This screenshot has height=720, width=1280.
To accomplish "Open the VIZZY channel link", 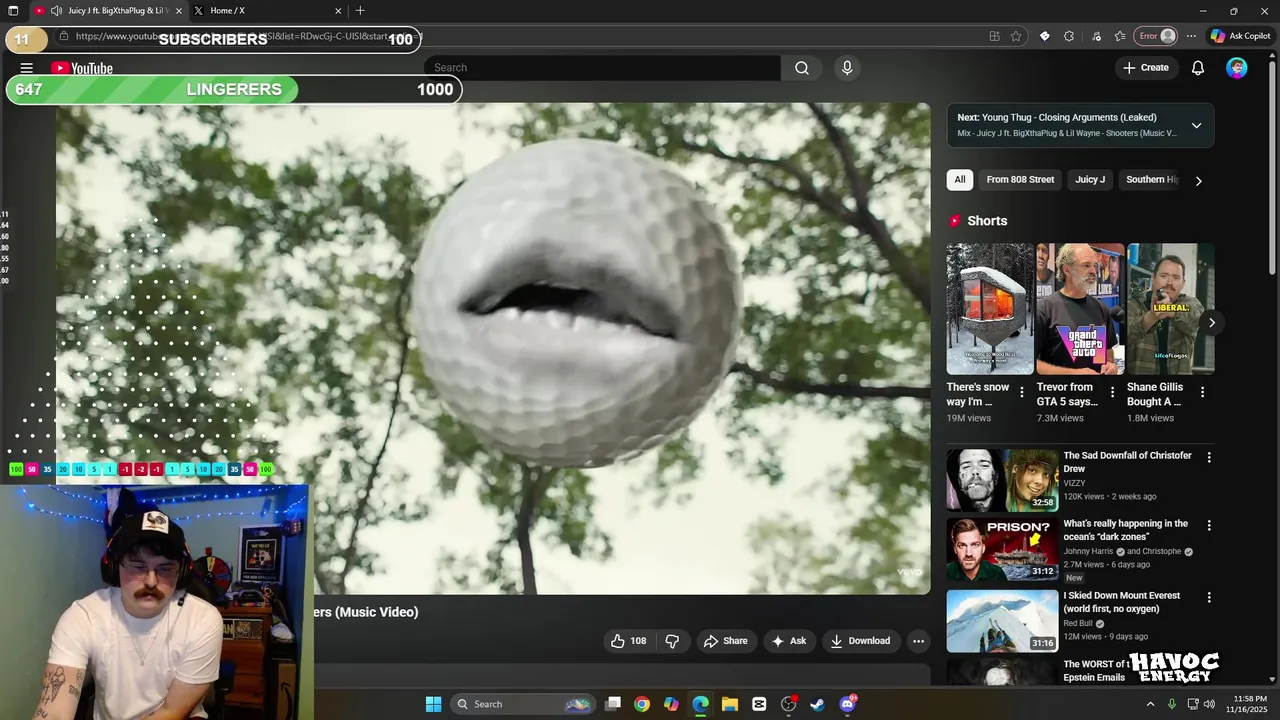I will (1074, 483).
